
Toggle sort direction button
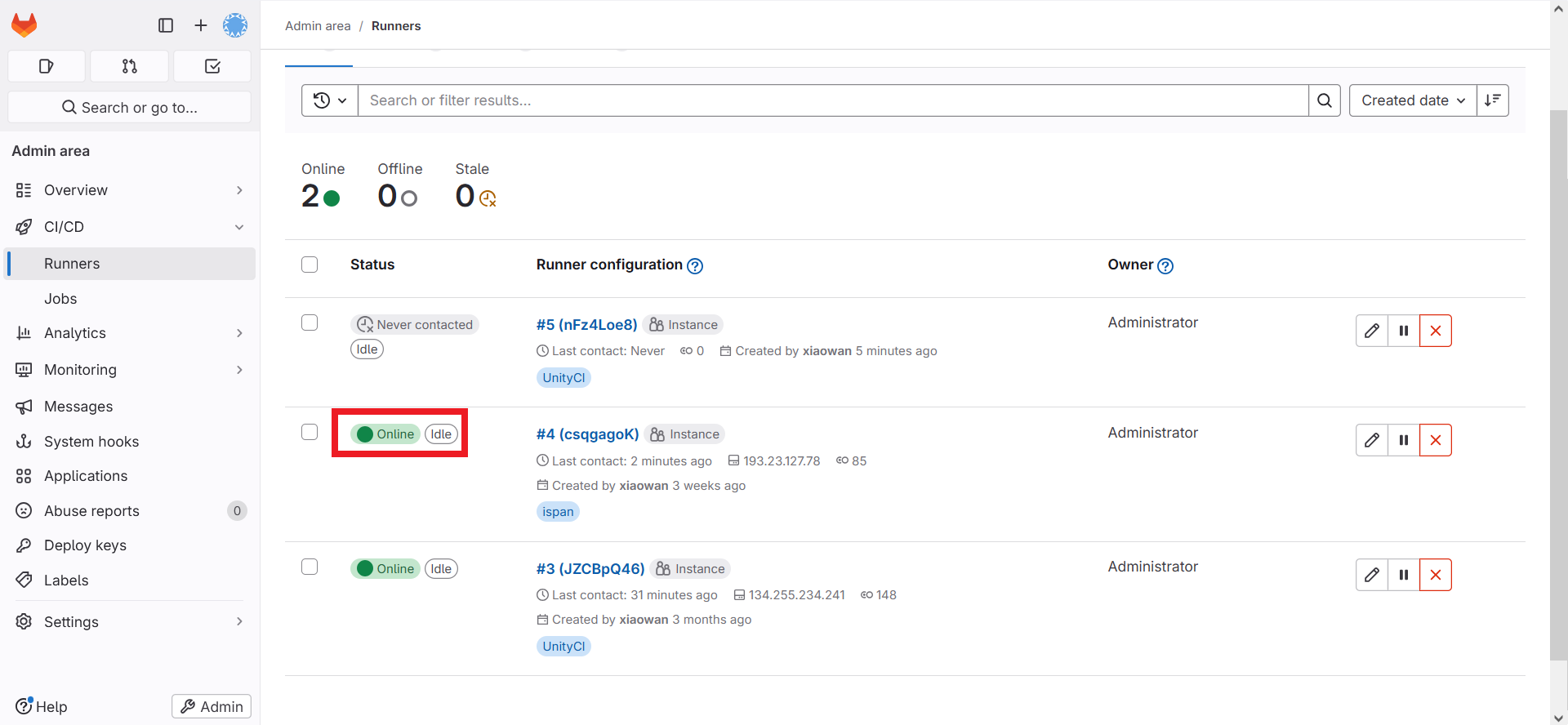coord(1493,100)
